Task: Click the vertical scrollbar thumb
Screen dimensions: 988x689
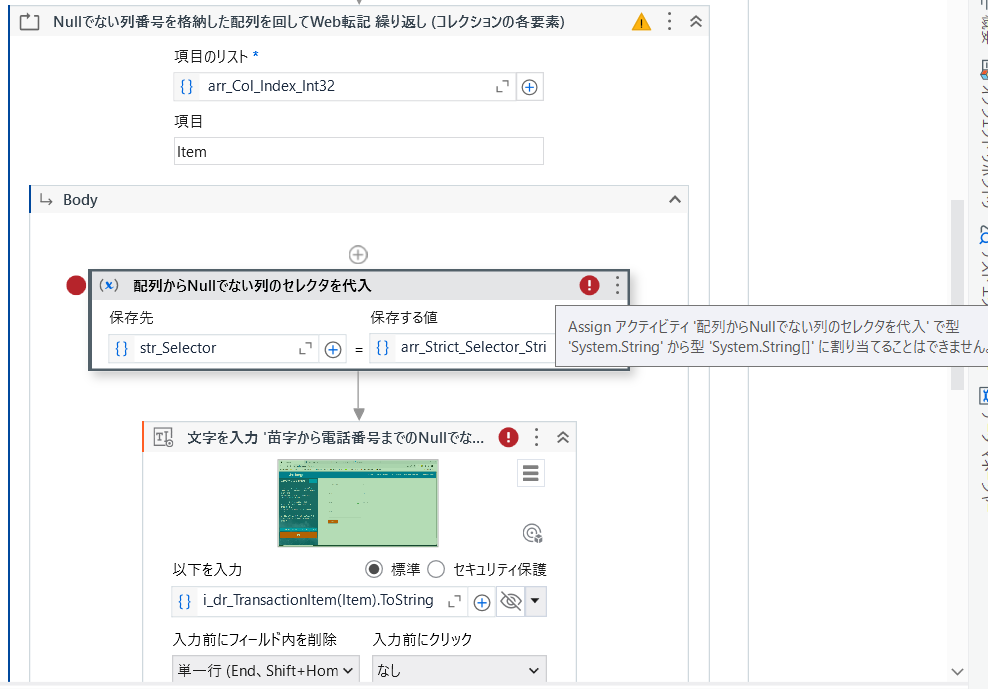Action: pos(957,295)
